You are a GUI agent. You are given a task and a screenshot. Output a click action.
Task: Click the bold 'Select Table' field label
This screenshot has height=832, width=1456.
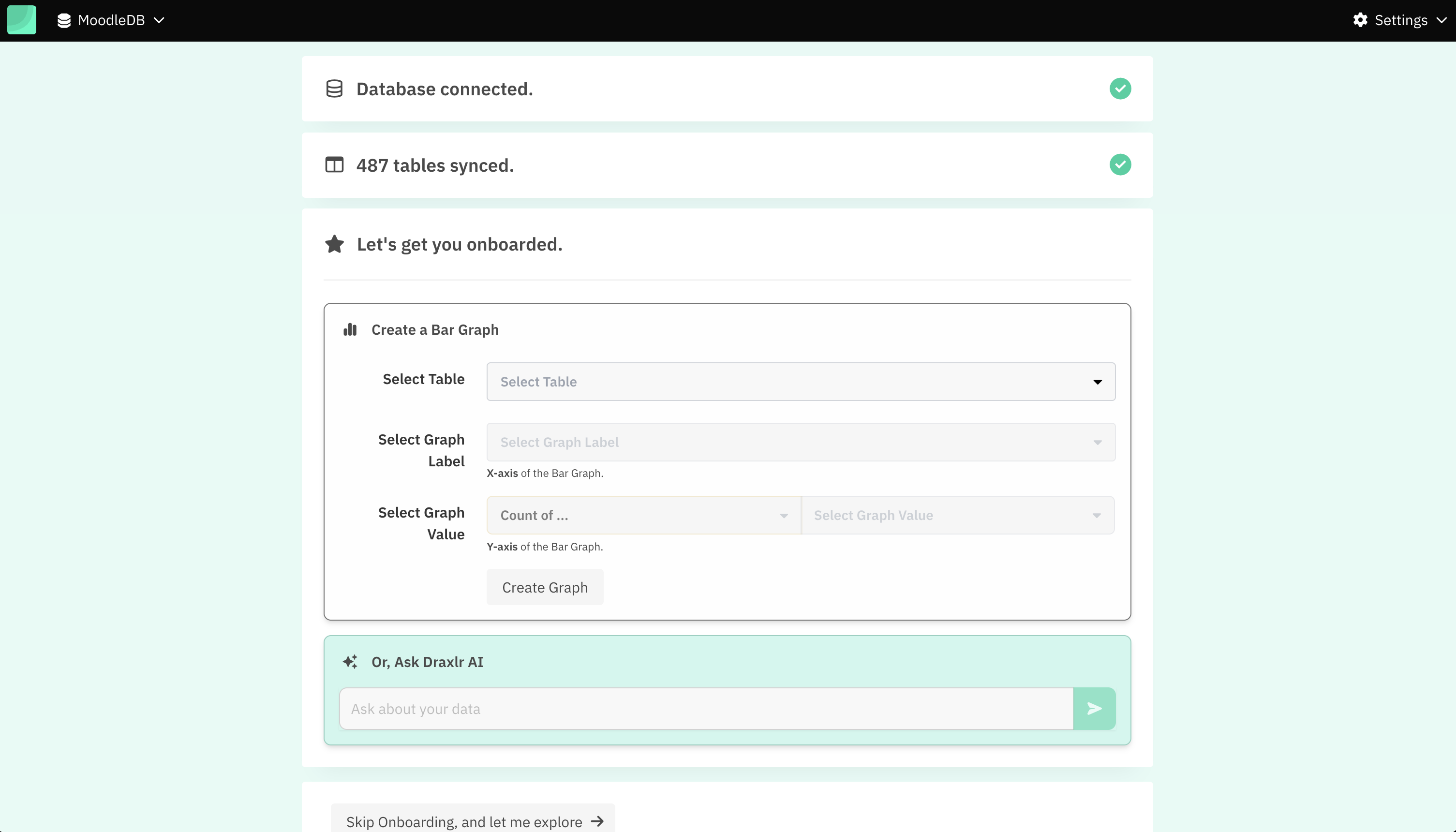click(x=423, y=379)
